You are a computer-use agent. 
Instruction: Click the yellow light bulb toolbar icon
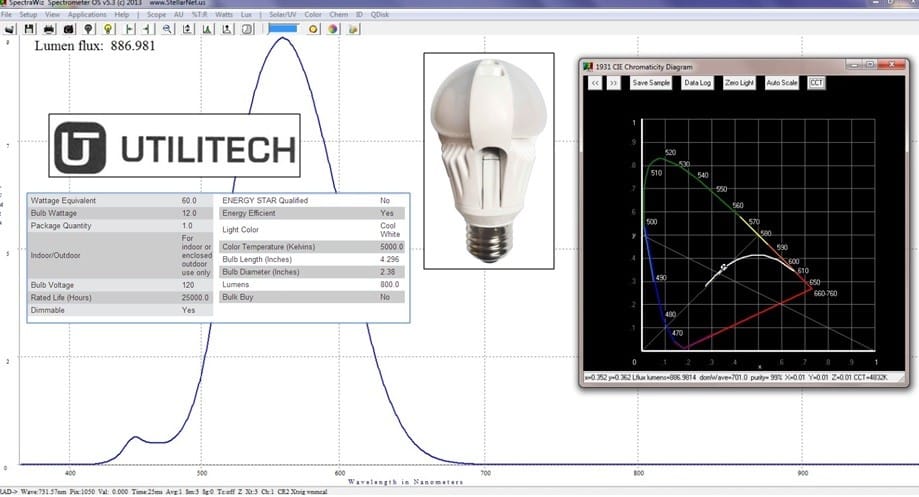pos(108,29)
